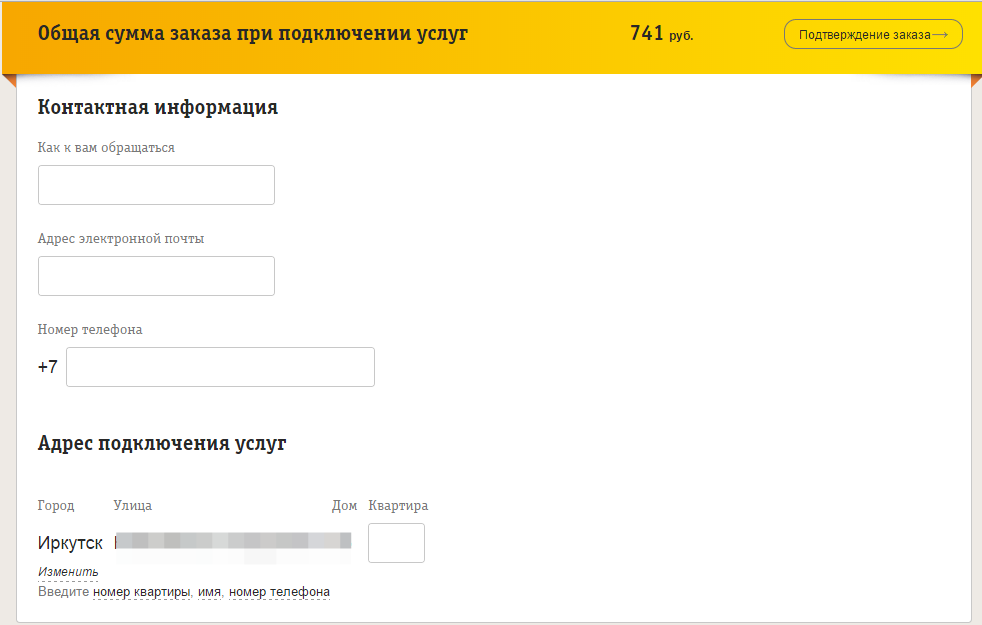Click the blurred street address value
The width and height of the screenshot is (982, 625).
tap(233, 542)
